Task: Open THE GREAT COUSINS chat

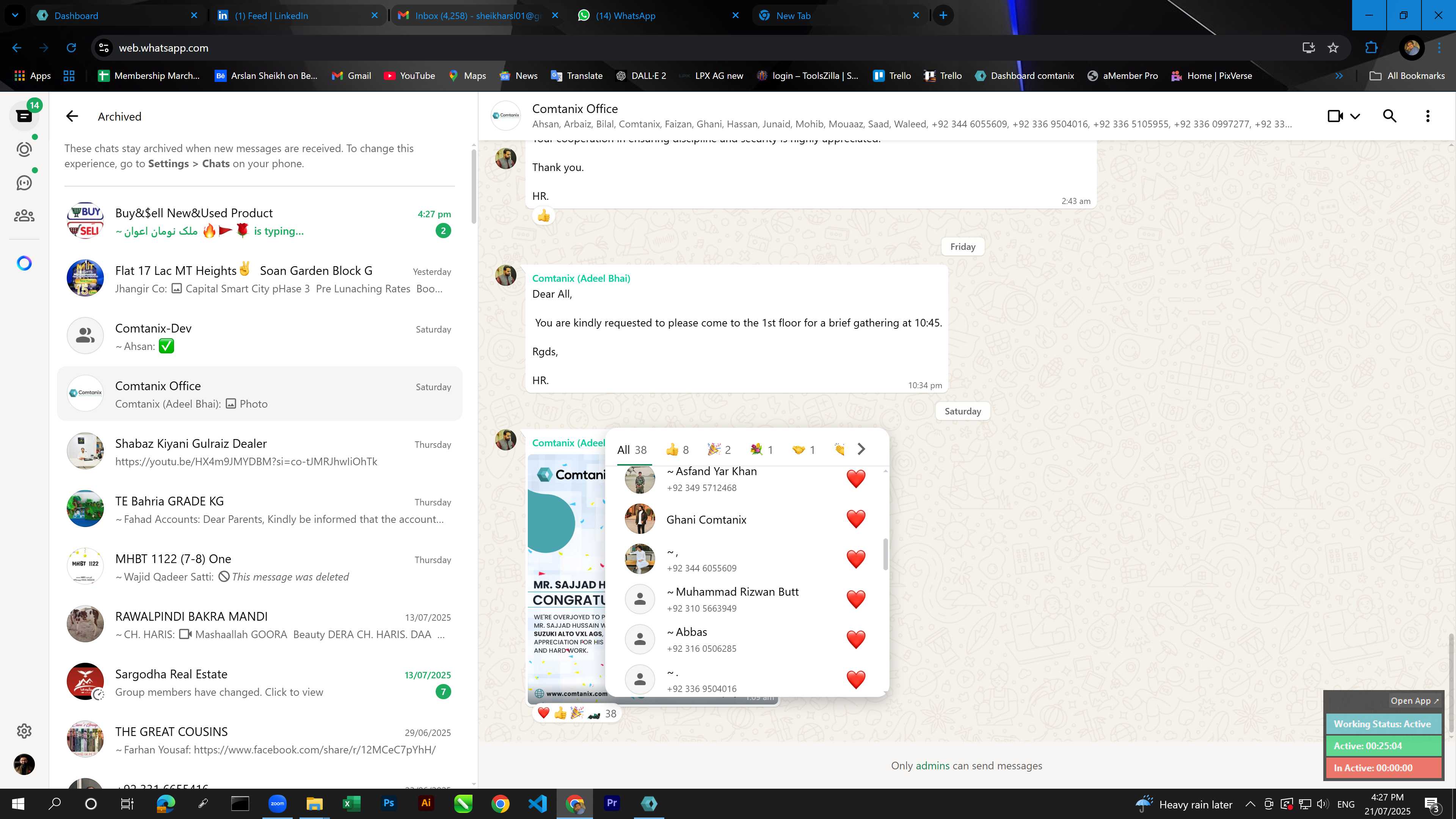Action: [259, 740]
